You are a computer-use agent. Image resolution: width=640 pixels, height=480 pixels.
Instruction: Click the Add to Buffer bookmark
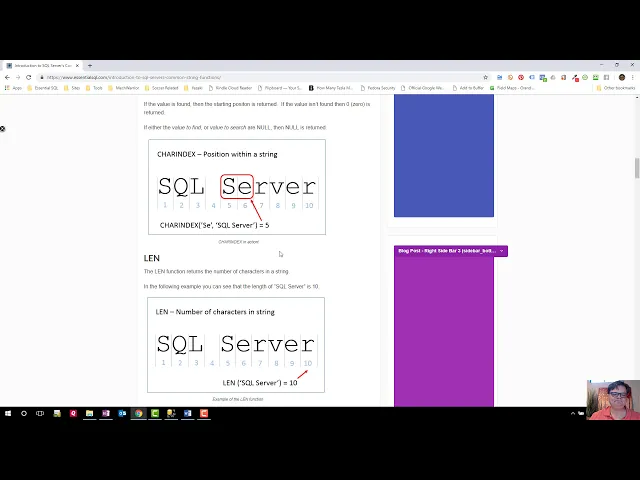tap(468, 88)
